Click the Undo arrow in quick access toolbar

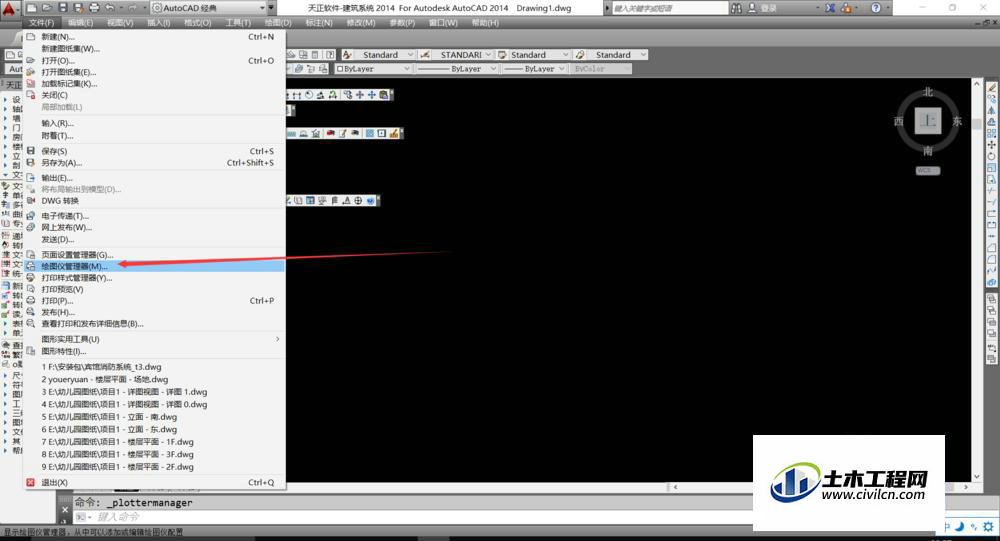point(109,8)
